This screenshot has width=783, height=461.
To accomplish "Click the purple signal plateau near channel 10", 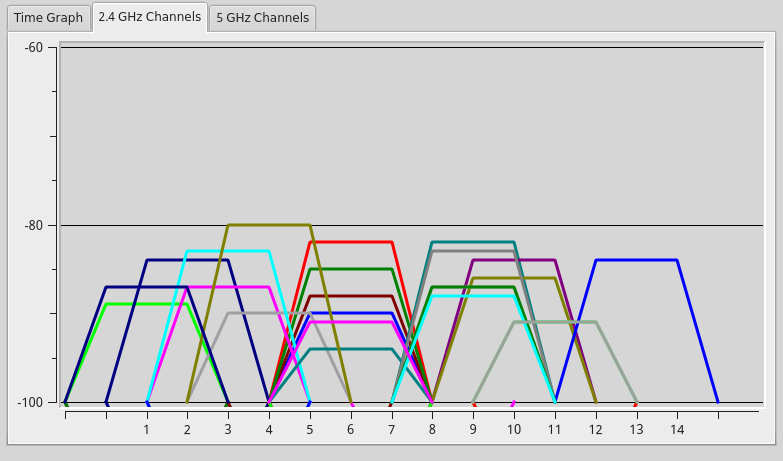I will pos(514,260).
